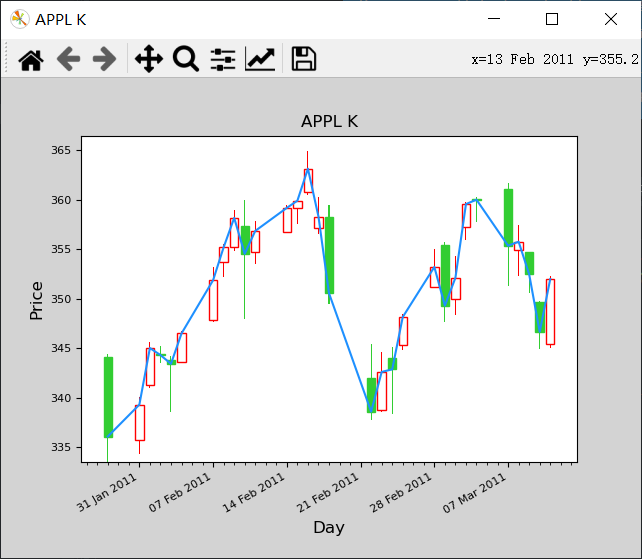This screenshot has width=642, height=559.
Task: Click the first tall green candlestick at far left
Action: click(109, 397)
